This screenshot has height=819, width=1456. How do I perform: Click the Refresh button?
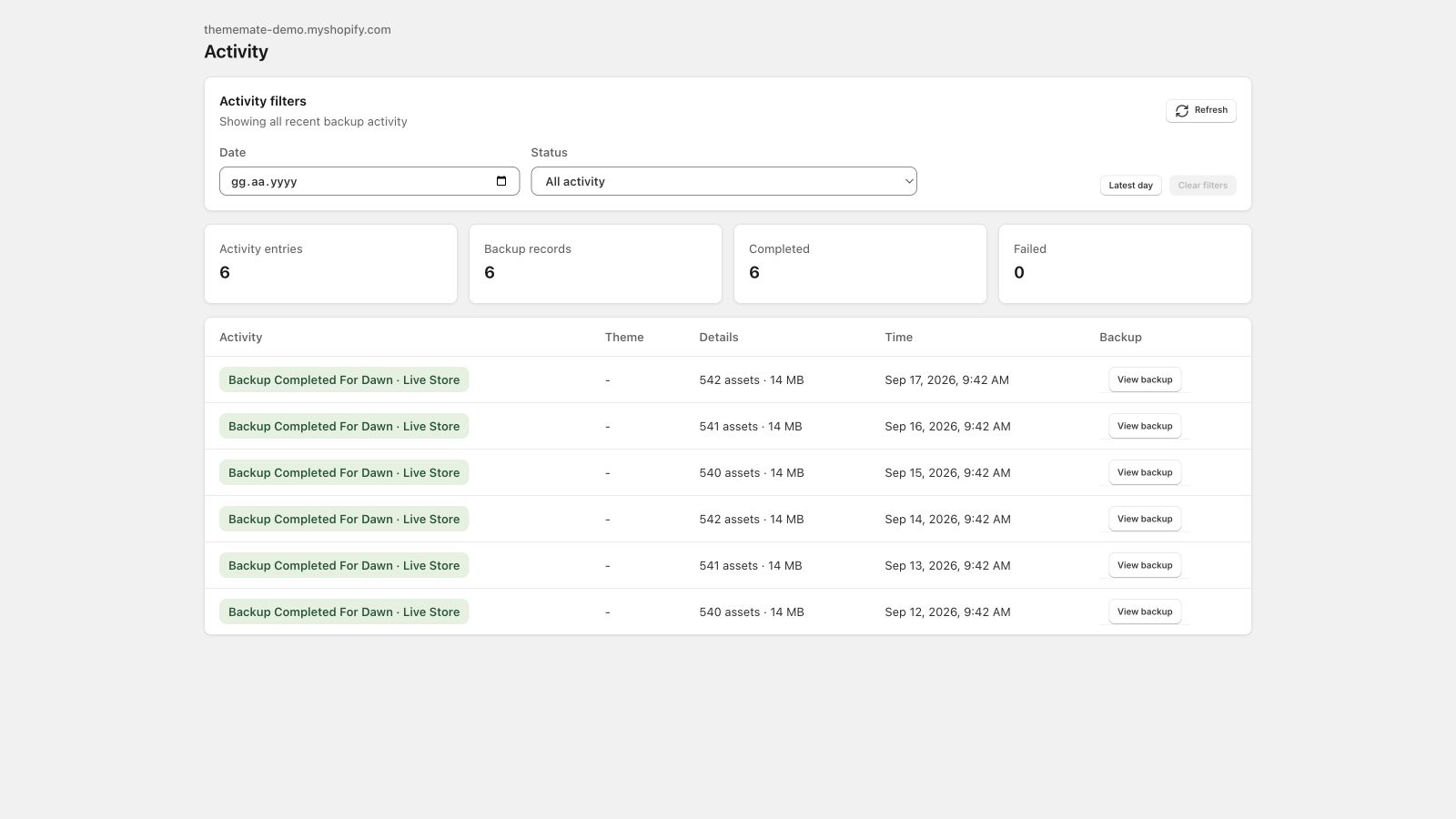1200,110
